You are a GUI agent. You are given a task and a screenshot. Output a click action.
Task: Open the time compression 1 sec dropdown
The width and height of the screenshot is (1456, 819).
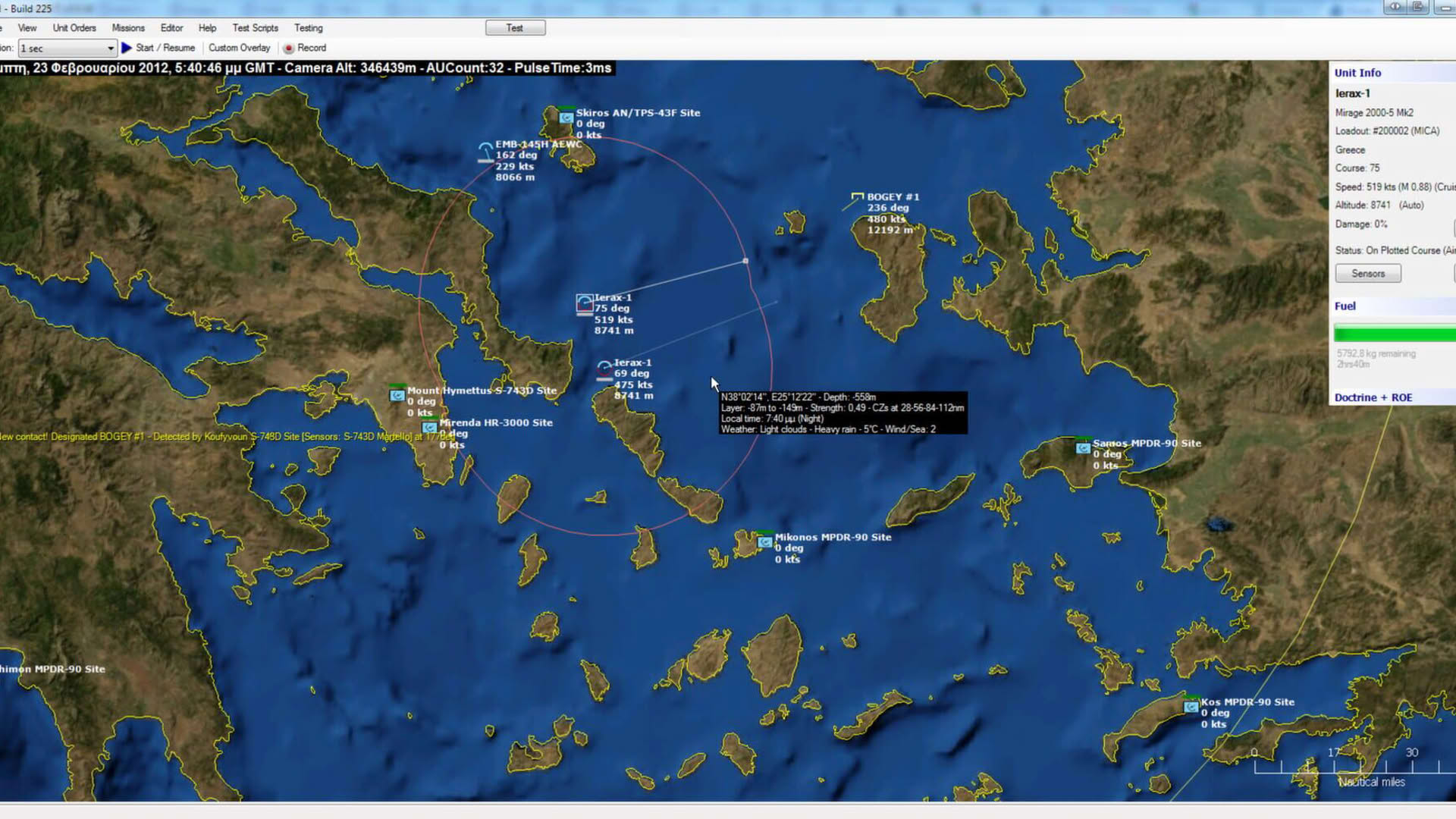pos(67,49)
